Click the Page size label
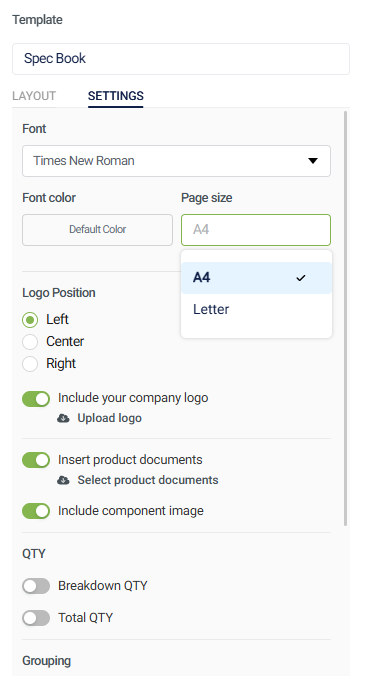The width and height of the screenshot is (365, 676). 206,198
